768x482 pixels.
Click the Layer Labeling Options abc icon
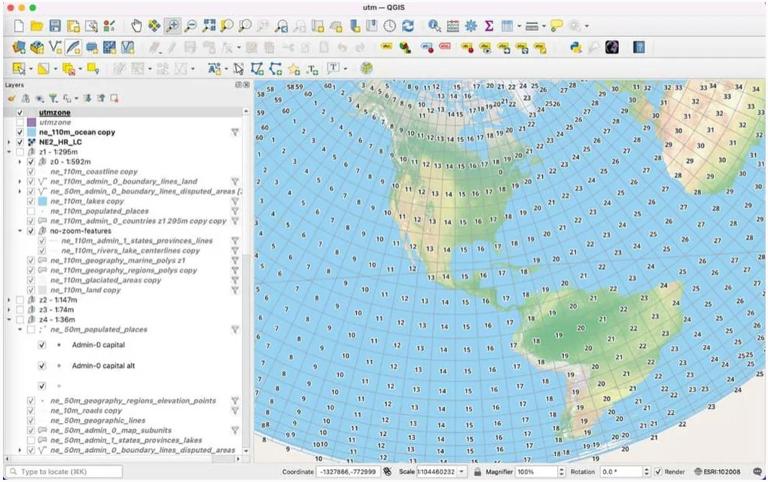[386, 48]
